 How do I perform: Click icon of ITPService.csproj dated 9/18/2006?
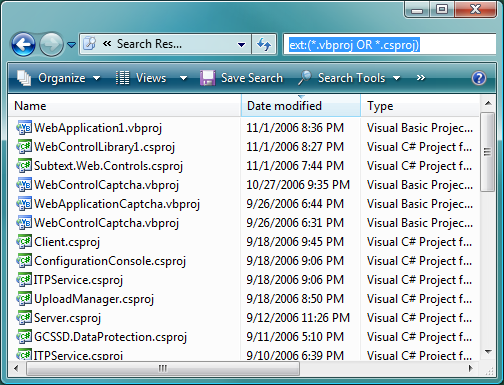coord(24,280)
